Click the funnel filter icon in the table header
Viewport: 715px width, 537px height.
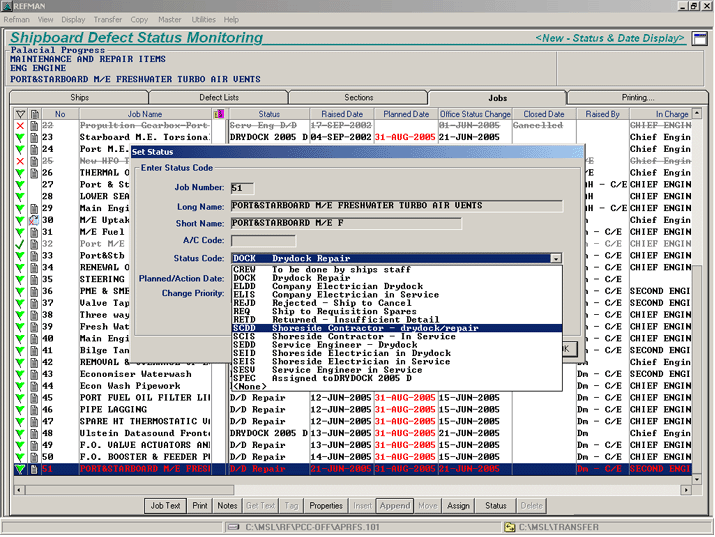tap(19, 115)
